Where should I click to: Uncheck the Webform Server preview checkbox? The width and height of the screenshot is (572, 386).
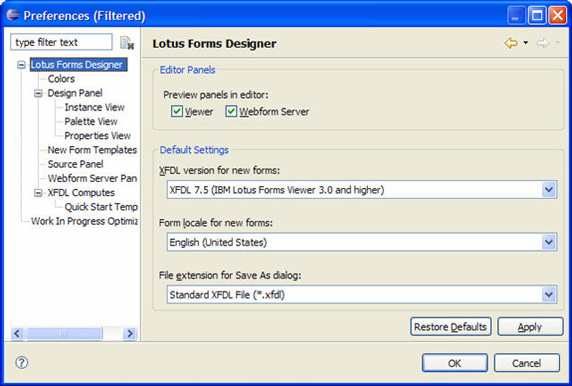[x=231, y=111]
